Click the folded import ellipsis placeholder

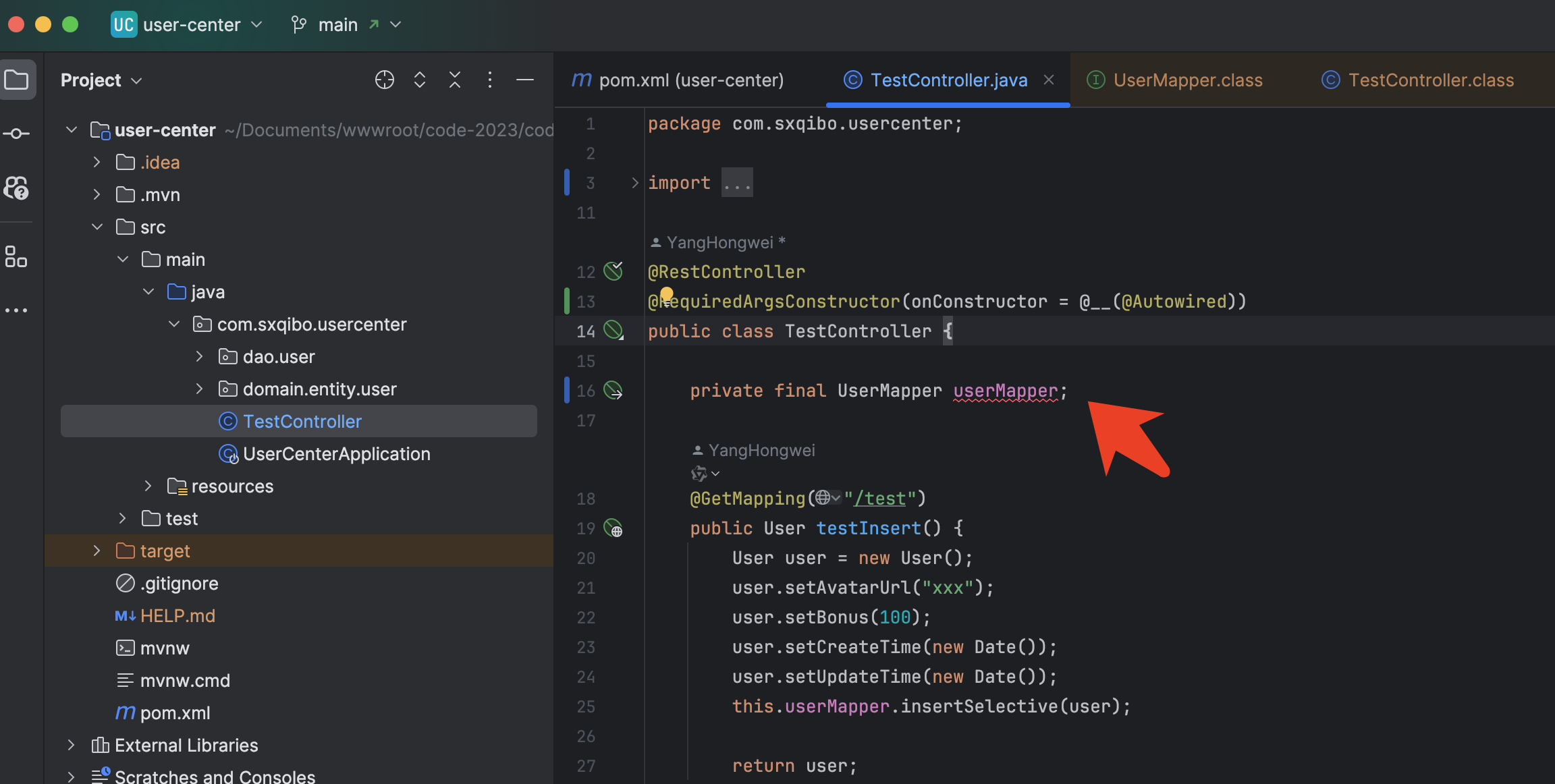737,183
